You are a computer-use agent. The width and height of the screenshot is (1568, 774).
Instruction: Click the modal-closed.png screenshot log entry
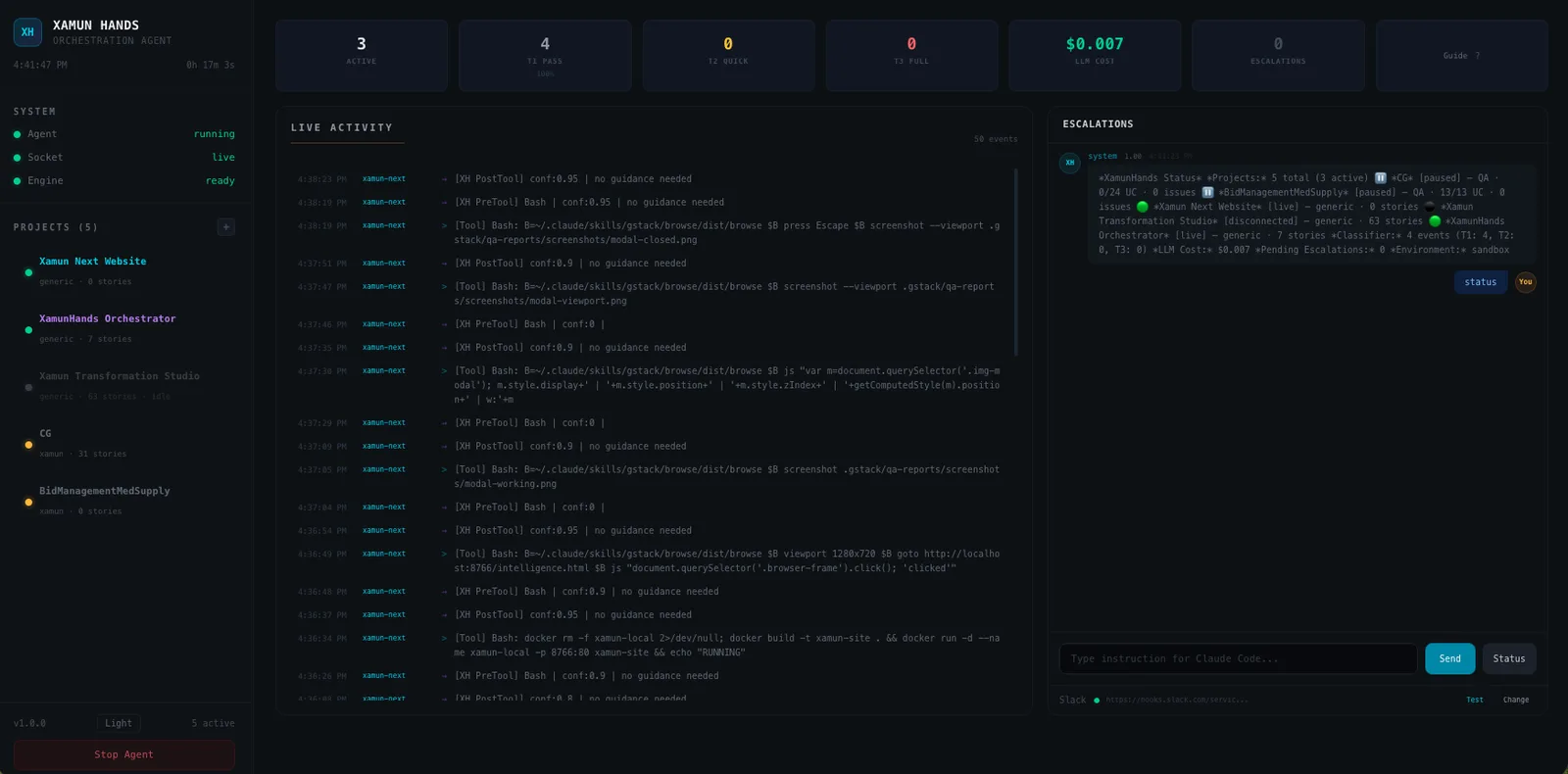click(652, 232)
